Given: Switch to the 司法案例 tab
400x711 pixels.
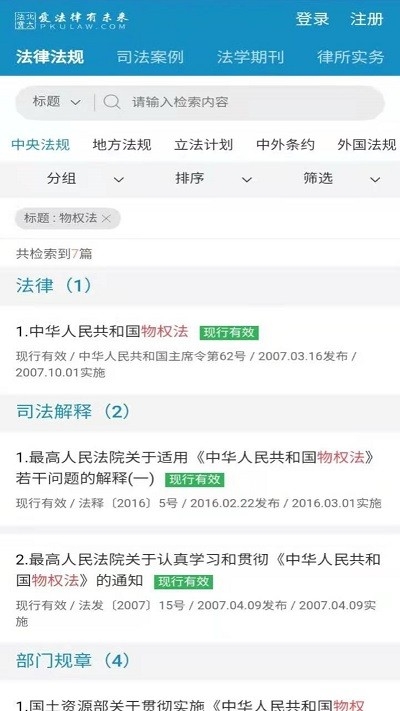Looking at the screenshot, I should (150, 57).
